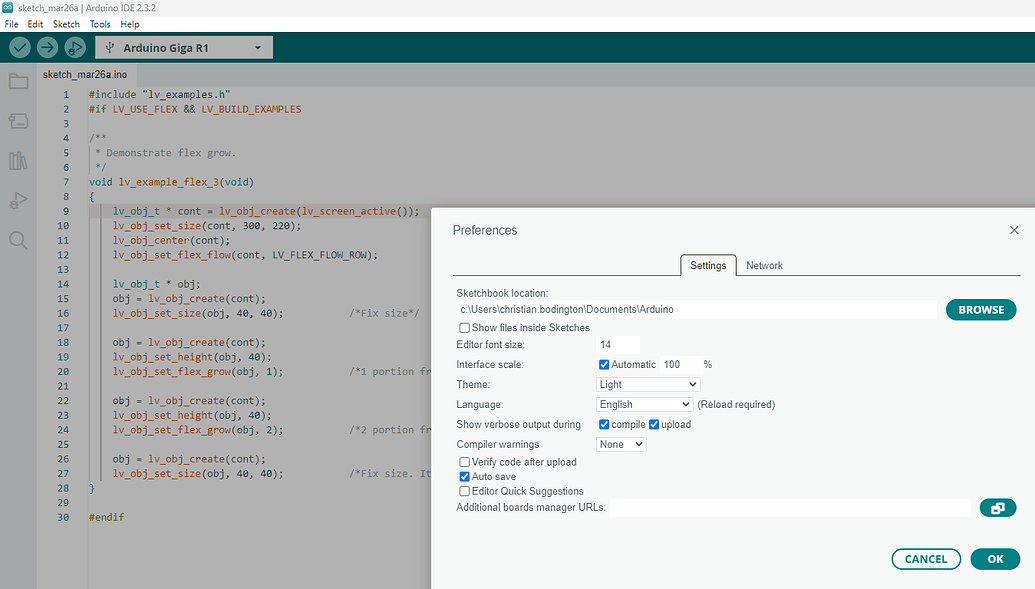The image size is (1035, 589).
Task: Click the additional boards URLs editor icon
Action: [x=997, y=508]
